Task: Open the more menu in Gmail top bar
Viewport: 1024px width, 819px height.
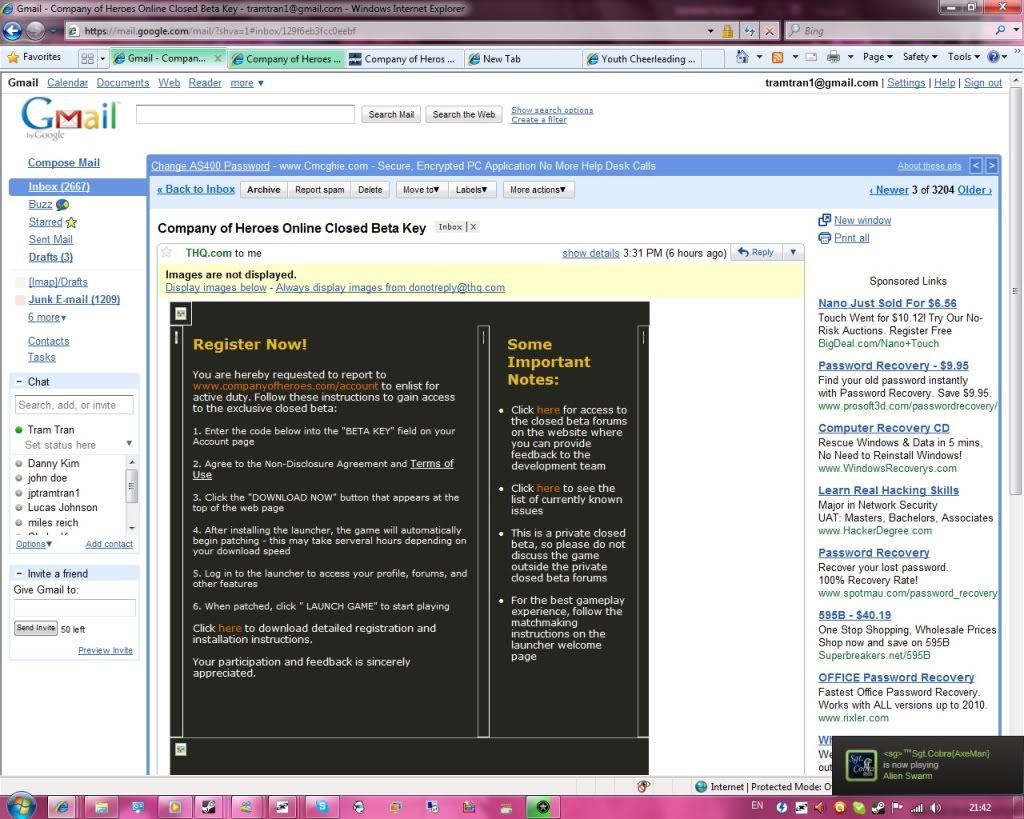Action: pos(247,83)
